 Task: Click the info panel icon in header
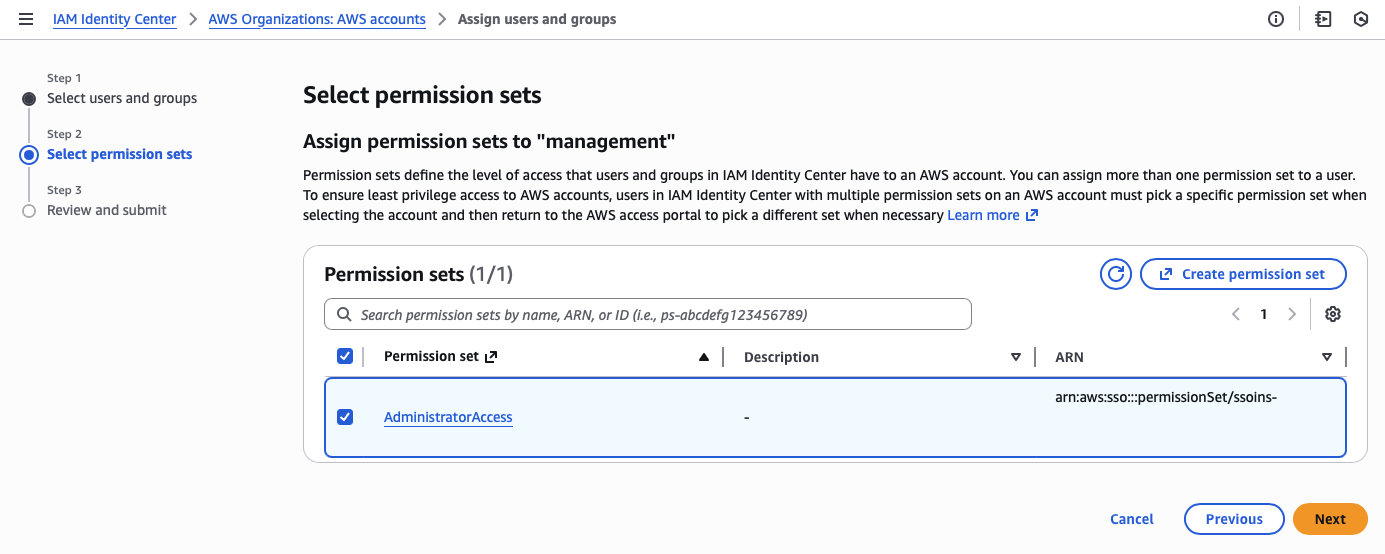(x=1276, y=19)
